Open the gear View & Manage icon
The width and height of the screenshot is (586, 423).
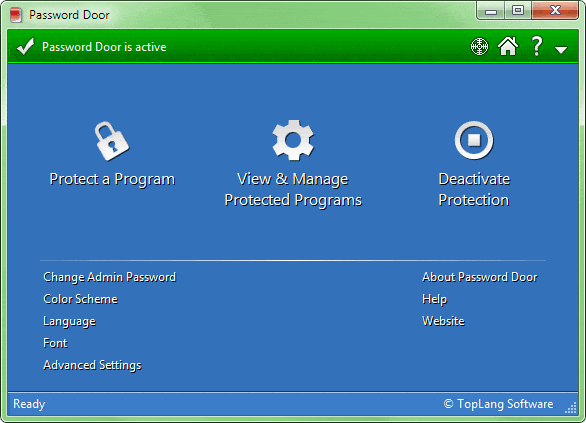point(293,140)
